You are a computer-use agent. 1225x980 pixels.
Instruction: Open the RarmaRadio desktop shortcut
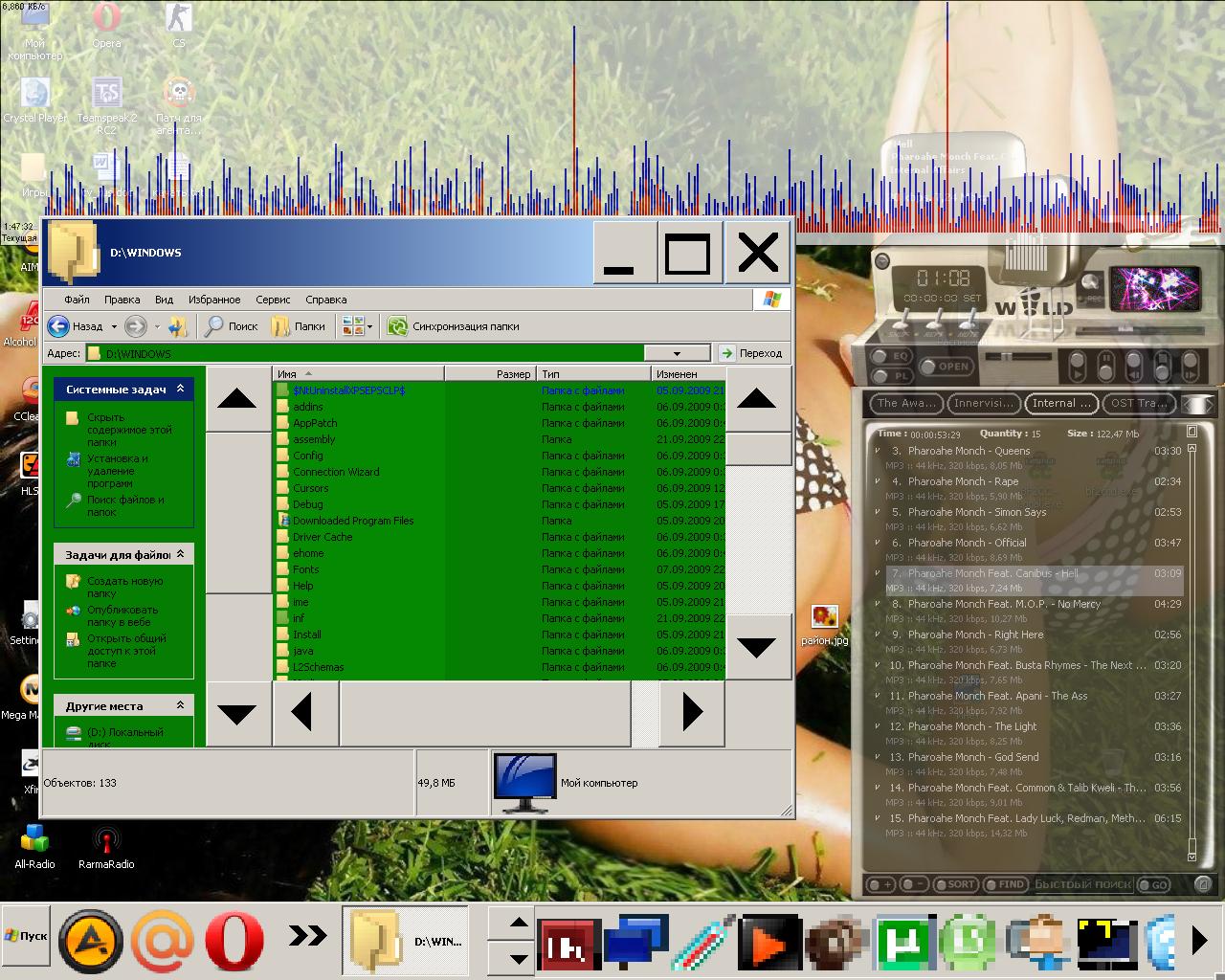pos(106,841)
